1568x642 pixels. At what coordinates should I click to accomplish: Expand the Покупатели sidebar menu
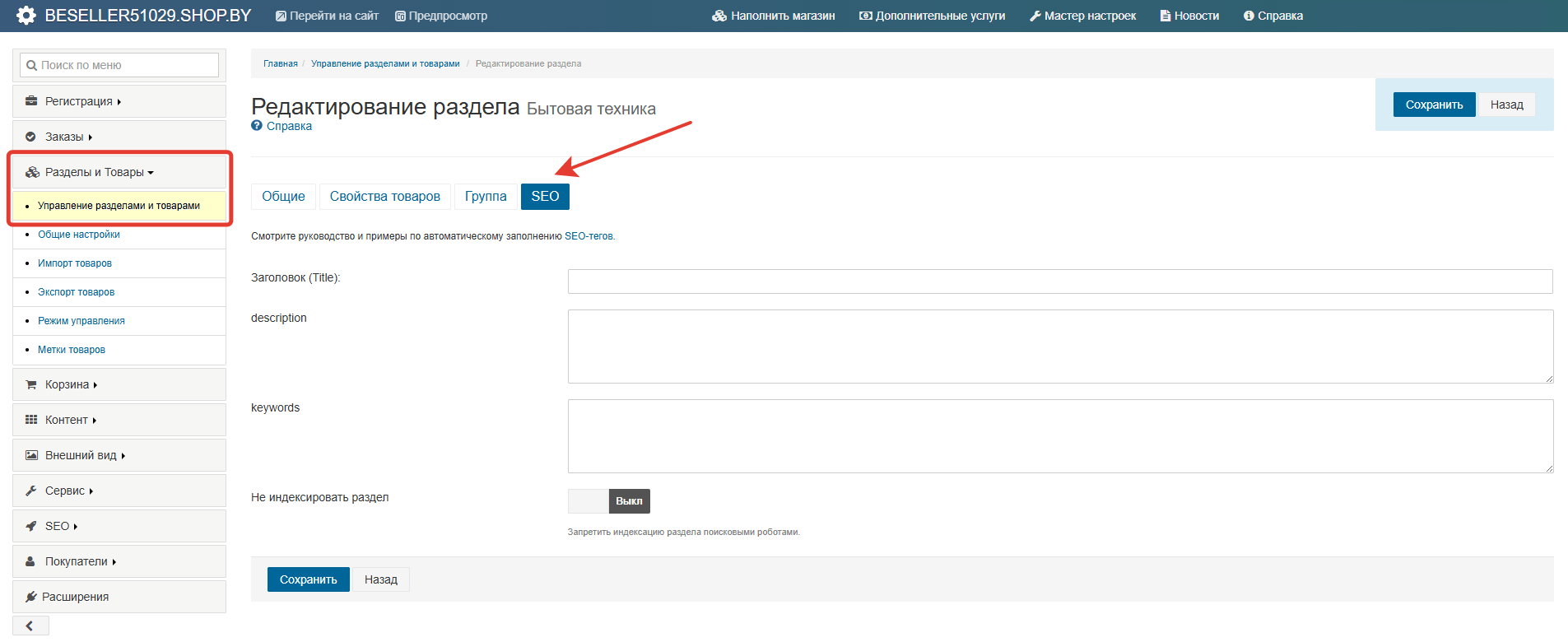point(77,561)
